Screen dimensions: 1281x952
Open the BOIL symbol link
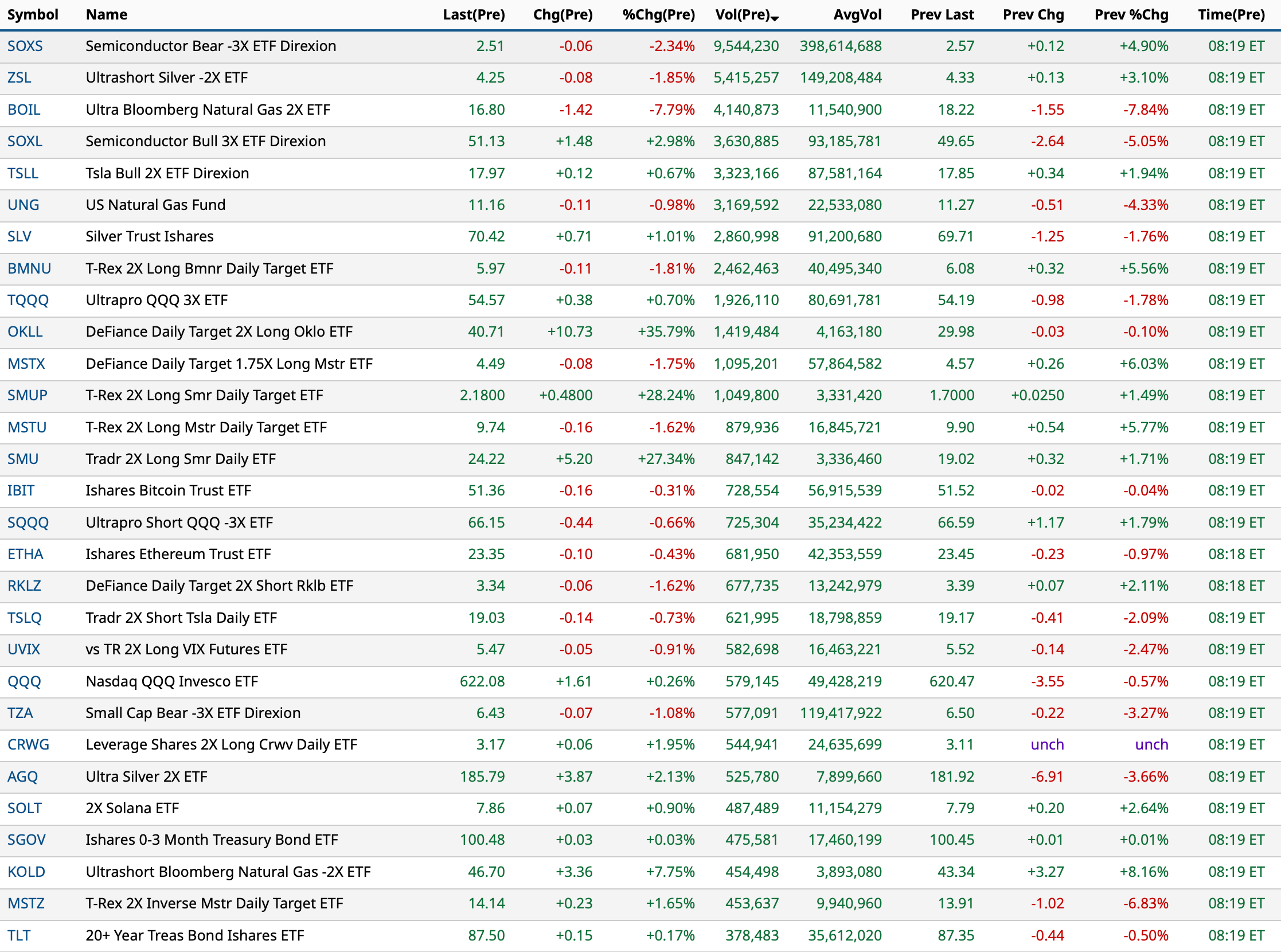pyautogui.click(x=24, y=110)
